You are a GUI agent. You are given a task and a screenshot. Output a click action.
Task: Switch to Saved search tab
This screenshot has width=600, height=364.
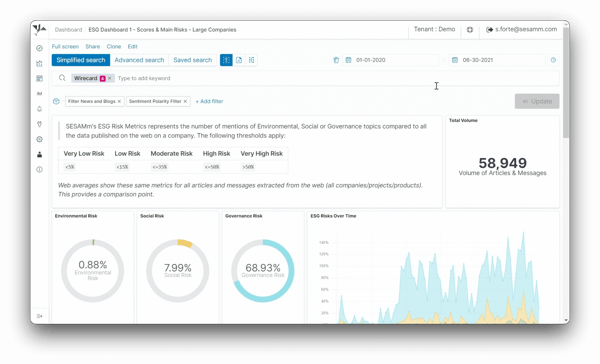tap(192, 60)
